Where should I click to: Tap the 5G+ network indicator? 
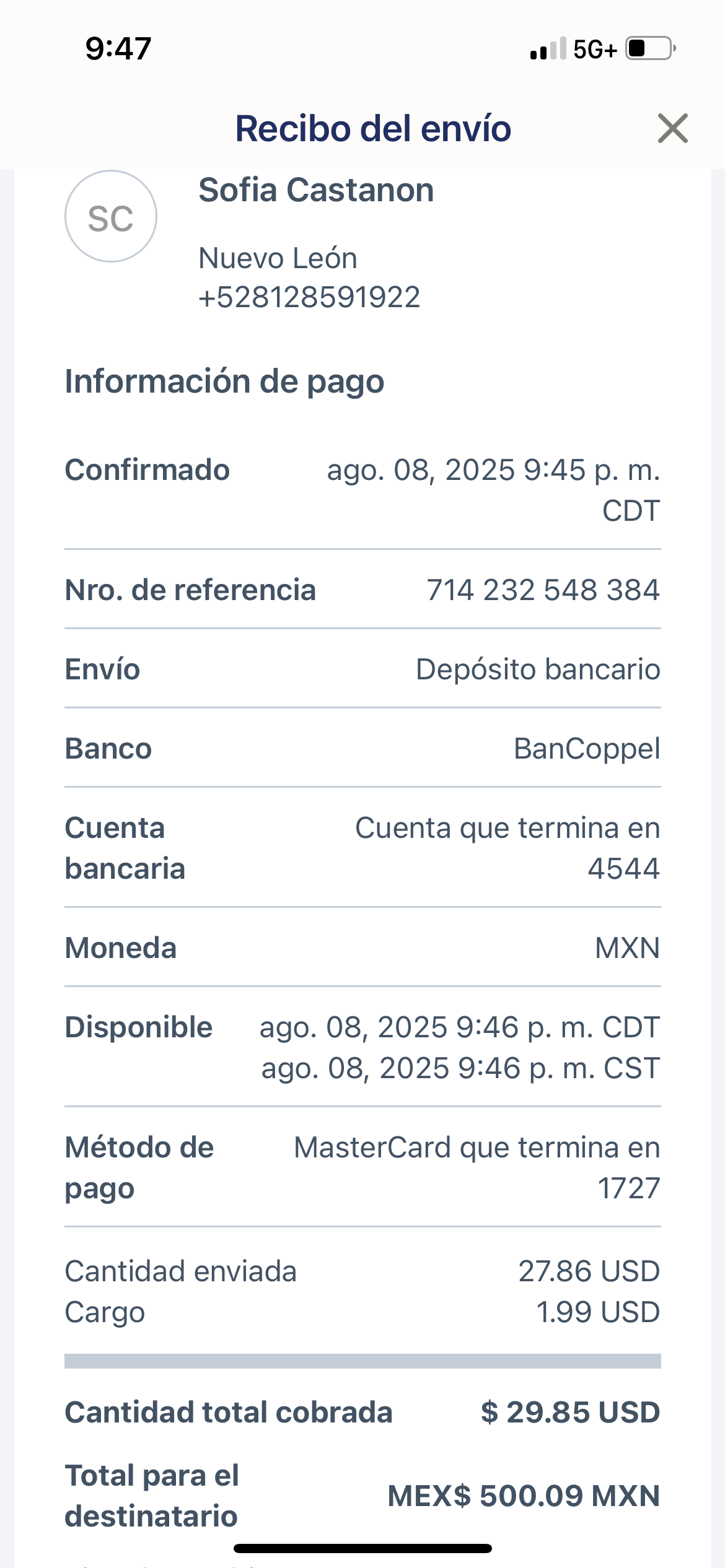tap(595, 50)
